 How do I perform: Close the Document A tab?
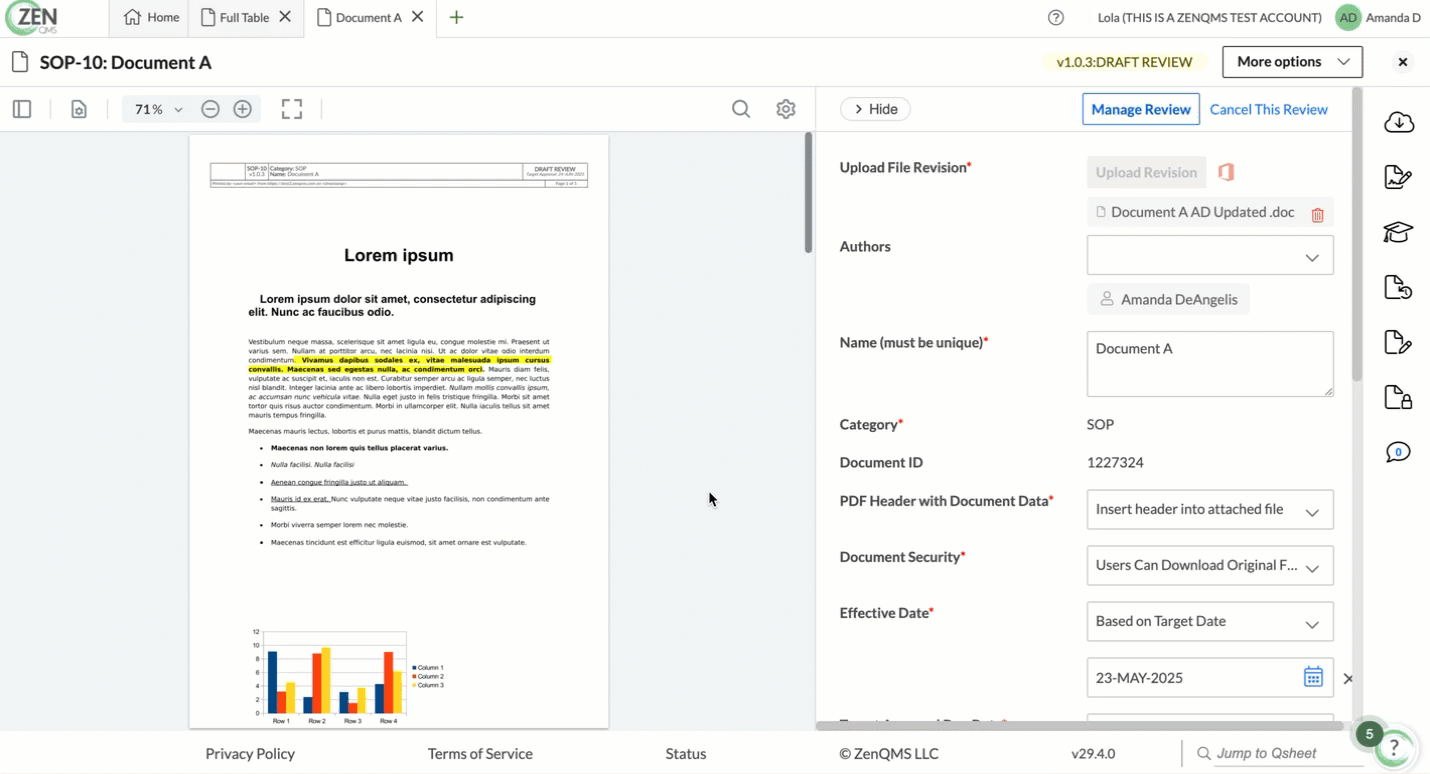coord(418,17)
